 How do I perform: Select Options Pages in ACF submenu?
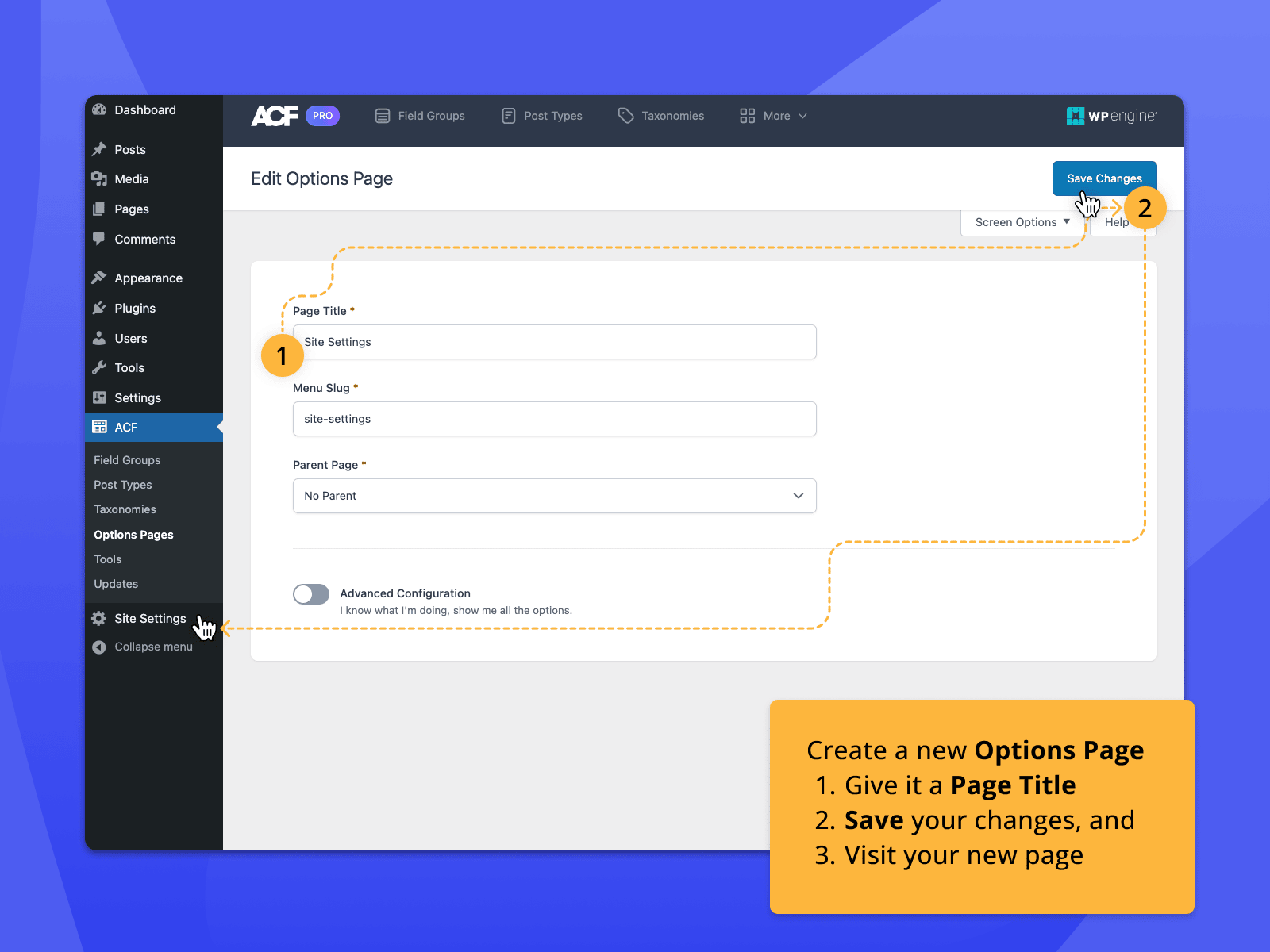coord(133,535)
